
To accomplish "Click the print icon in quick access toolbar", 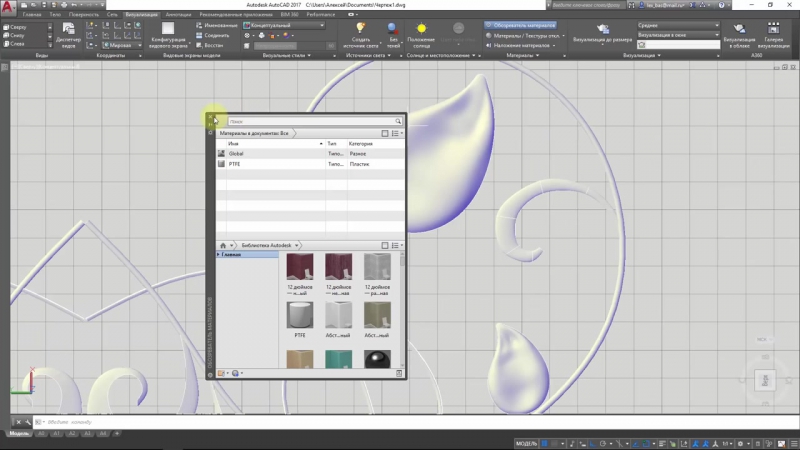I will [x=64, y=5].
